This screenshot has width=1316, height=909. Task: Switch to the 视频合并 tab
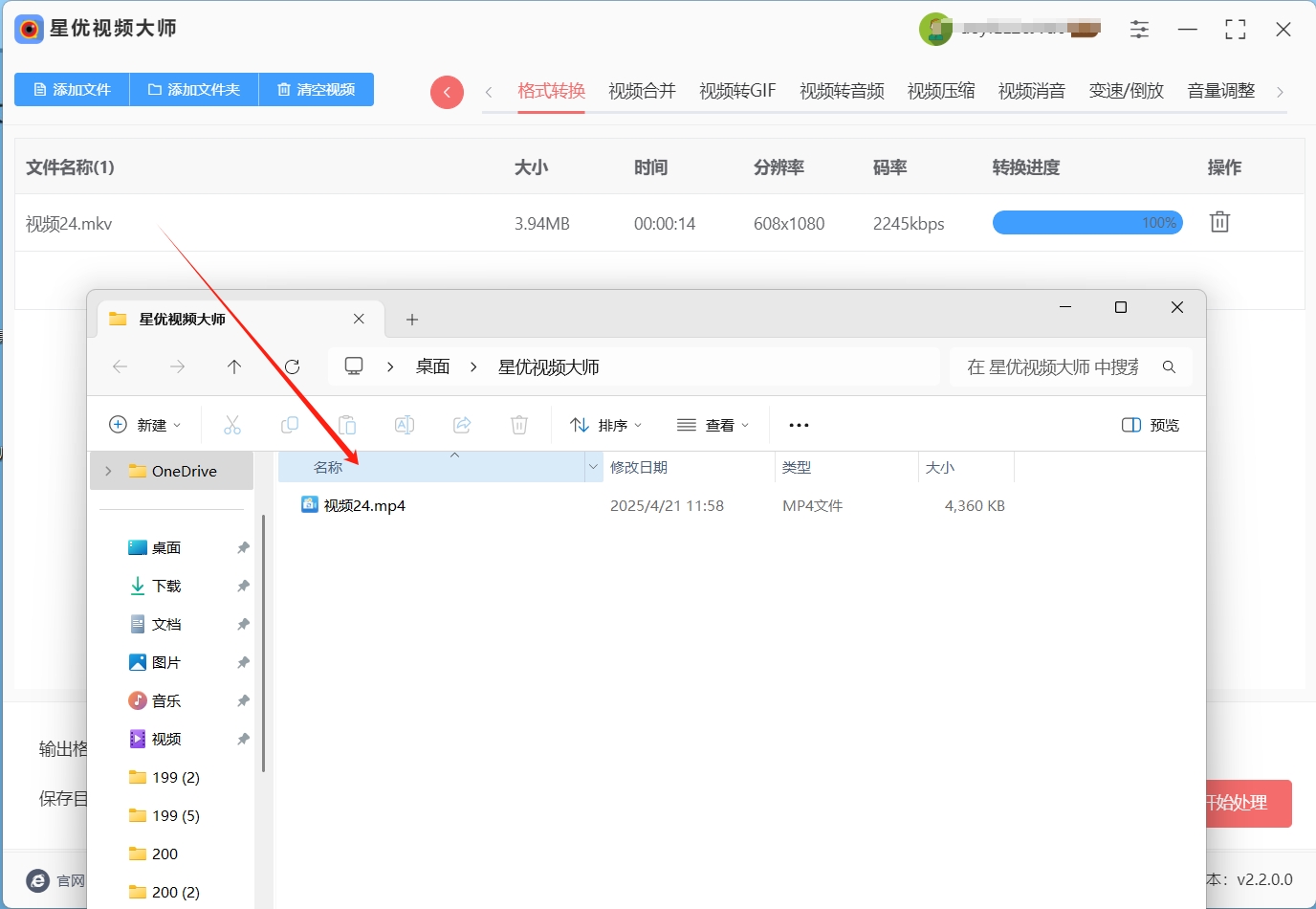pyautogui.click(x=643, y=91)
